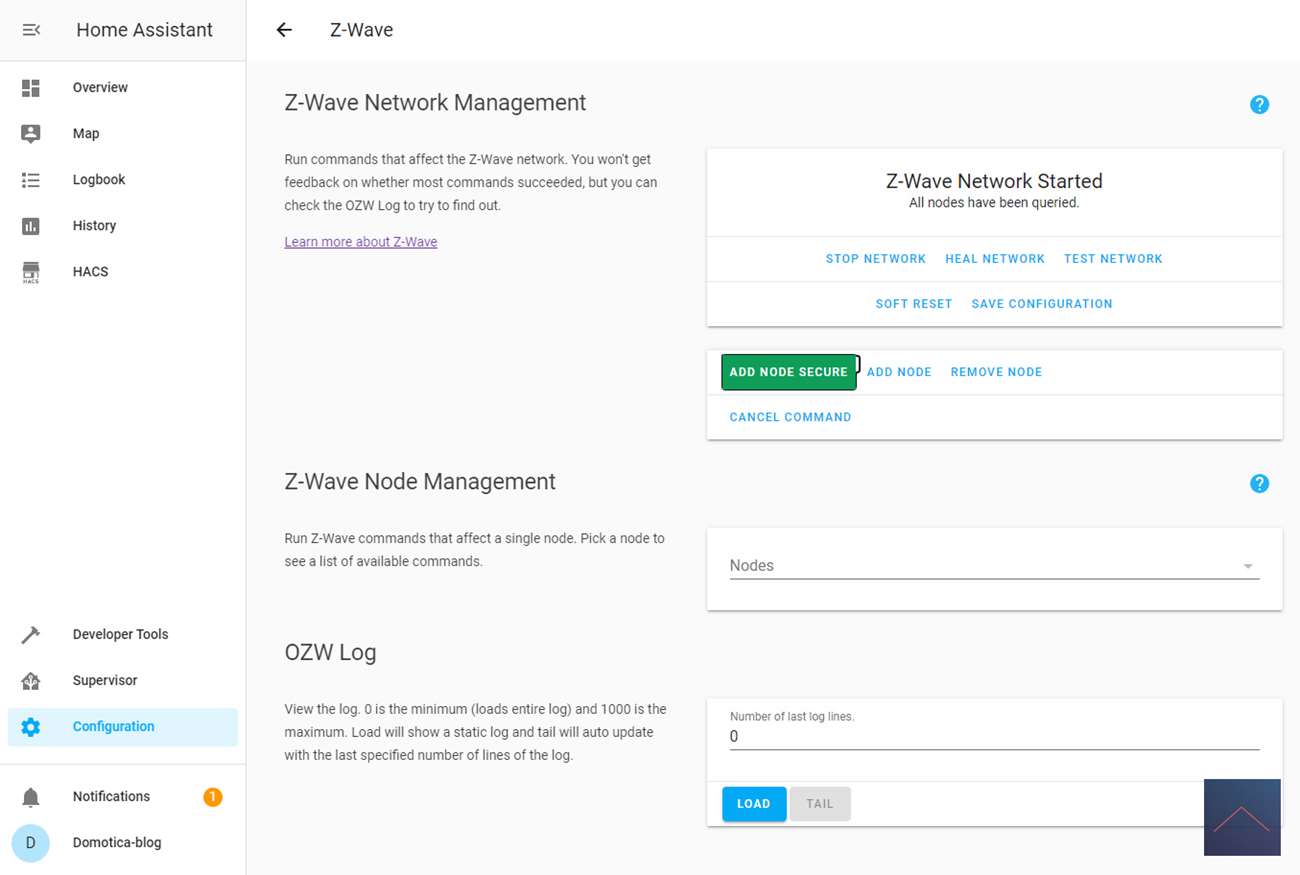The width and height of the screenshot is (1300, 875).
Task: Click the back arrow next to Z-Wave
Action: (284, 30)
